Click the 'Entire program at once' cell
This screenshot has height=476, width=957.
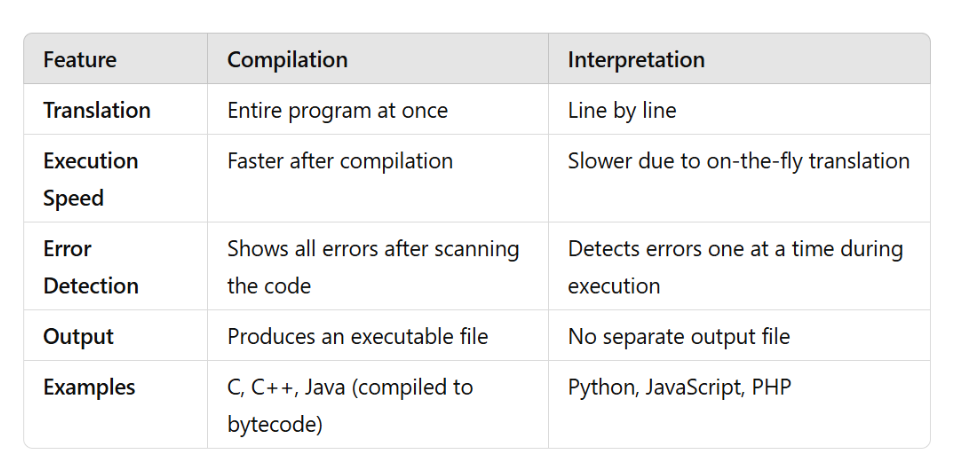(x=338, y=110)
